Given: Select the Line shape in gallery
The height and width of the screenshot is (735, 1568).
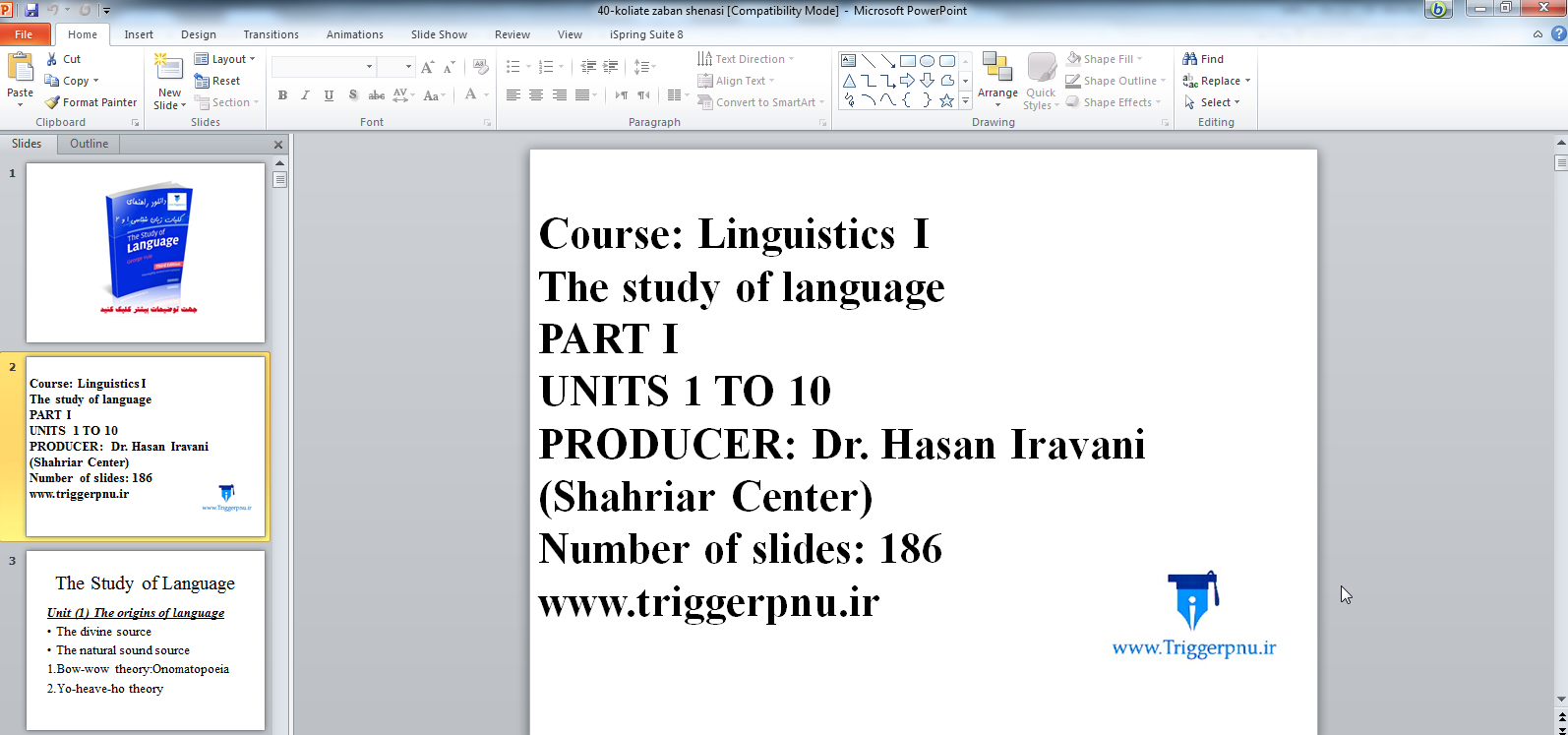Looking at the screenshot, I should point(869,60).
